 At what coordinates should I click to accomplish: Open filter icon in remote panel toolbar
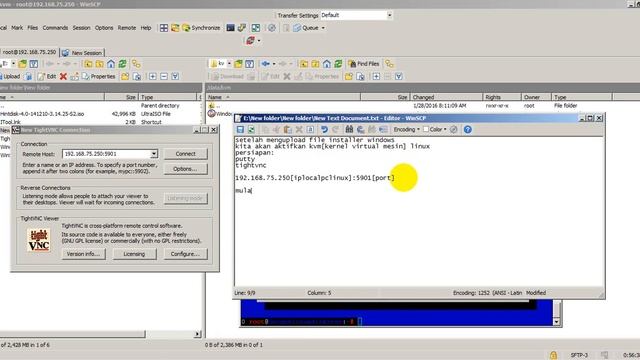pos(249,64)
